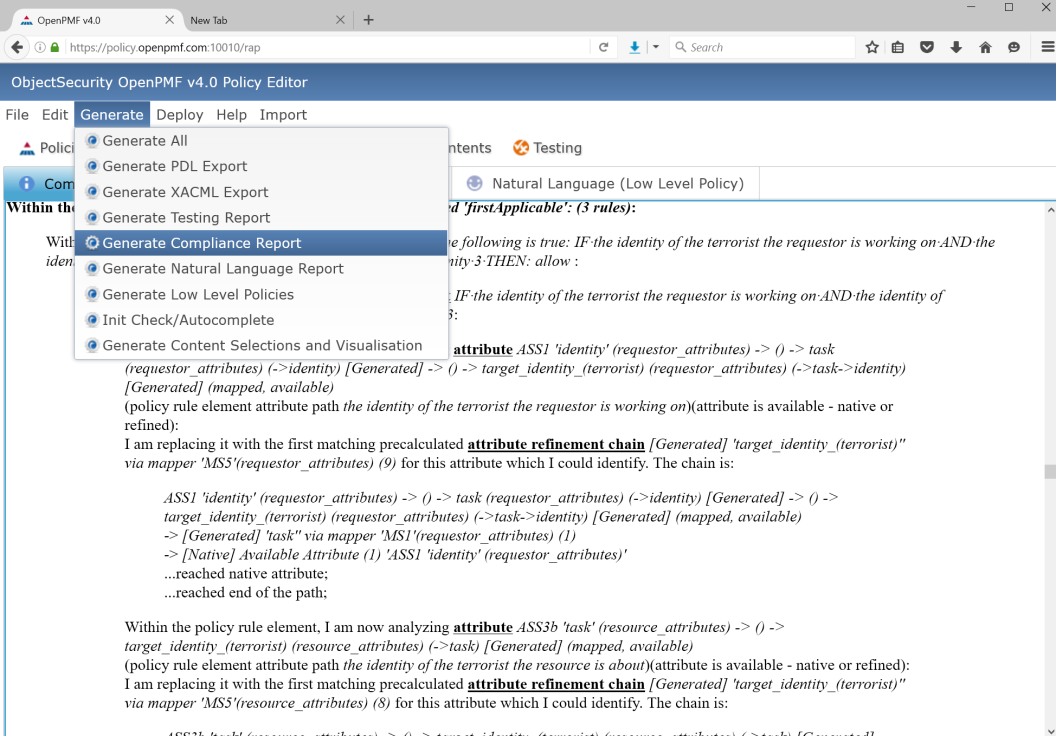Click the icon beside Generate PDL Export
This screenshot has height=736, width=1056.
click(92, 166)
